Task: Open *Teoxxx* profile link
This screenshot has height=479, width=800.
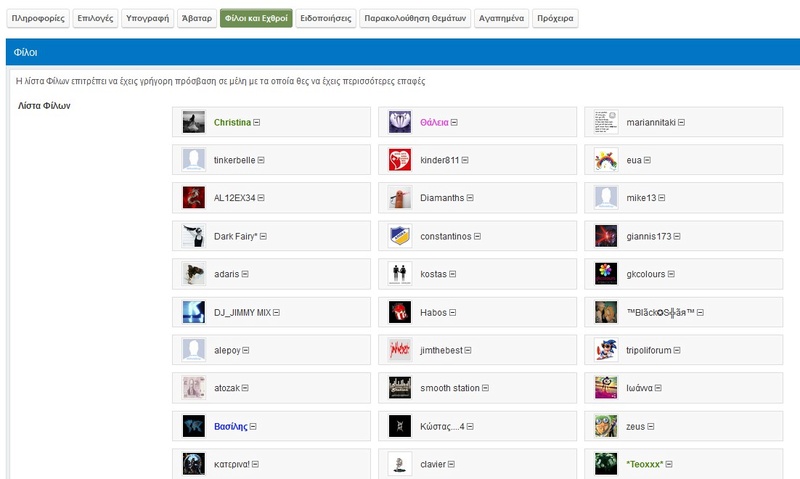Action: coord(644,464)
